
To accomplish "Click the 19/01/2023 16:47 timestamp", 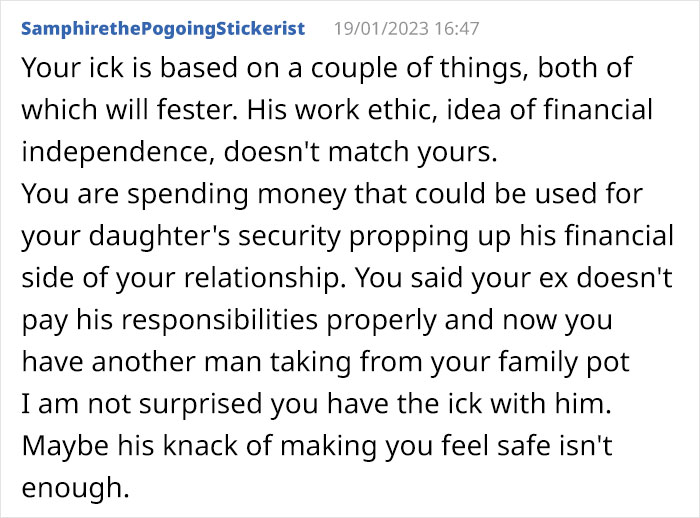I will tap(406, 29).
